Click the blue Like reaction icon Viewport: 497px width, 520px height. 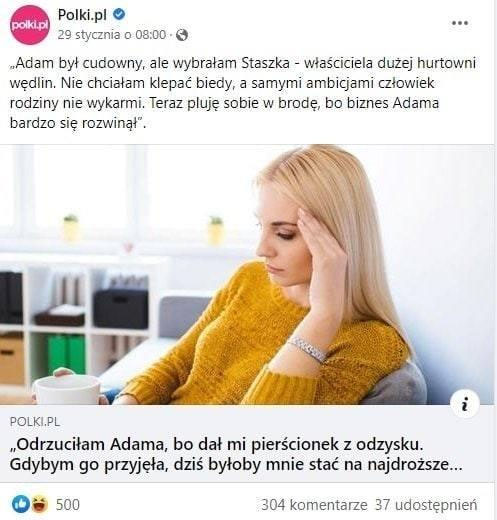point(21,504)
